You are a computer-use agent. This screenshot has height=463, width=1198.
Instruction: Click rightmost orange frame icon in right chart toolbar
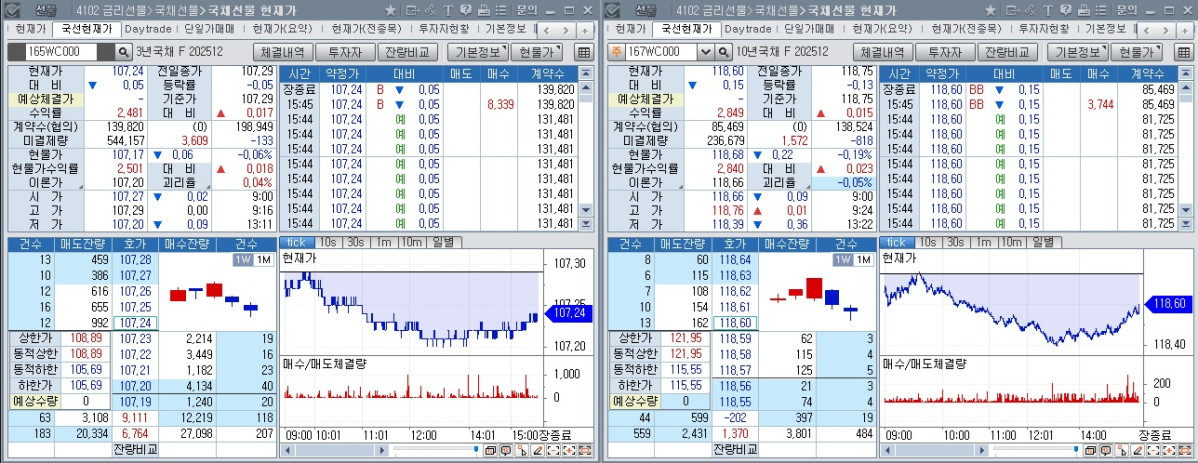pos(1184,451)
